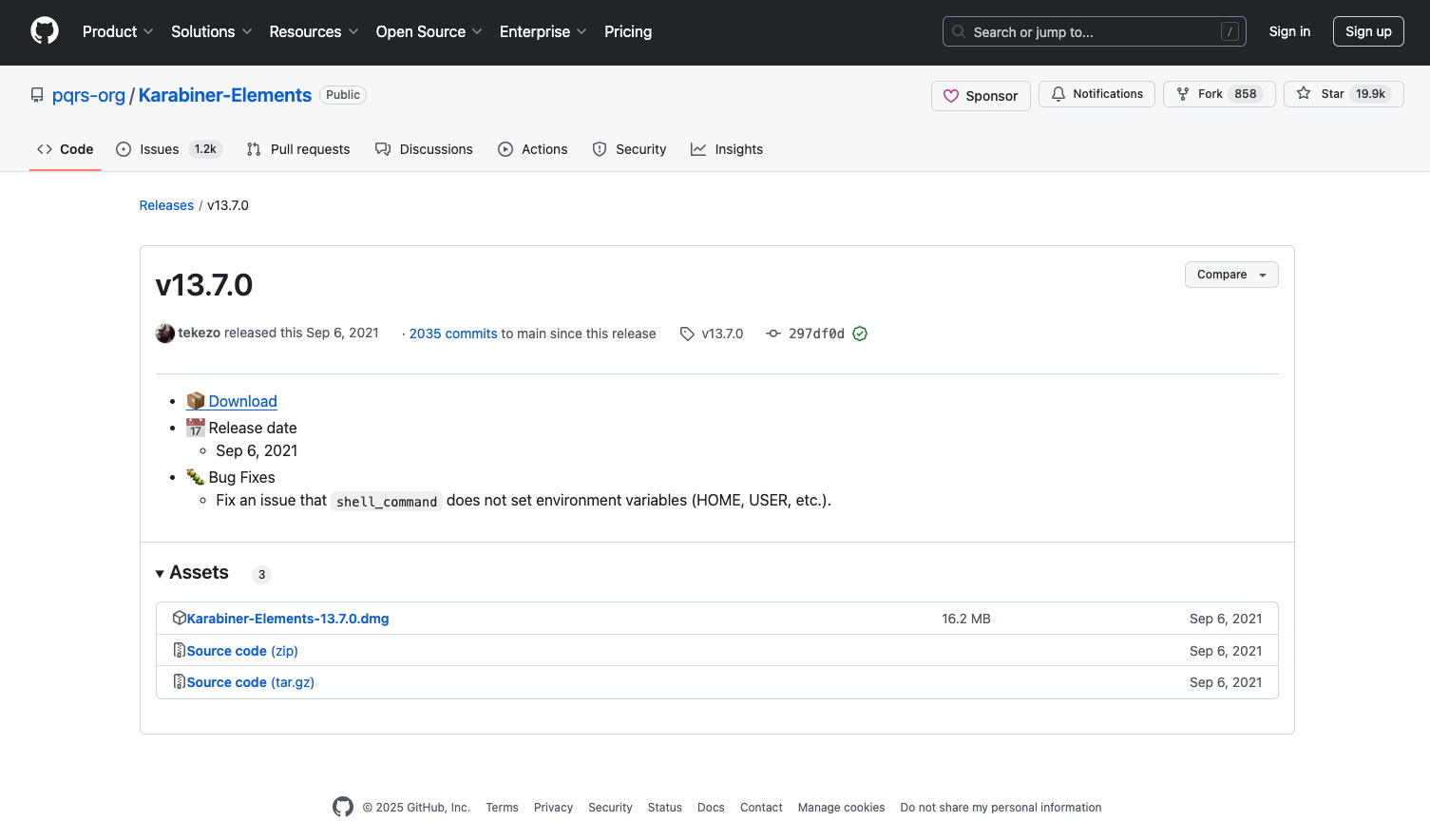Open the Pull requests tab
The image size is (1430, 840).
click(x=298, y=149)
